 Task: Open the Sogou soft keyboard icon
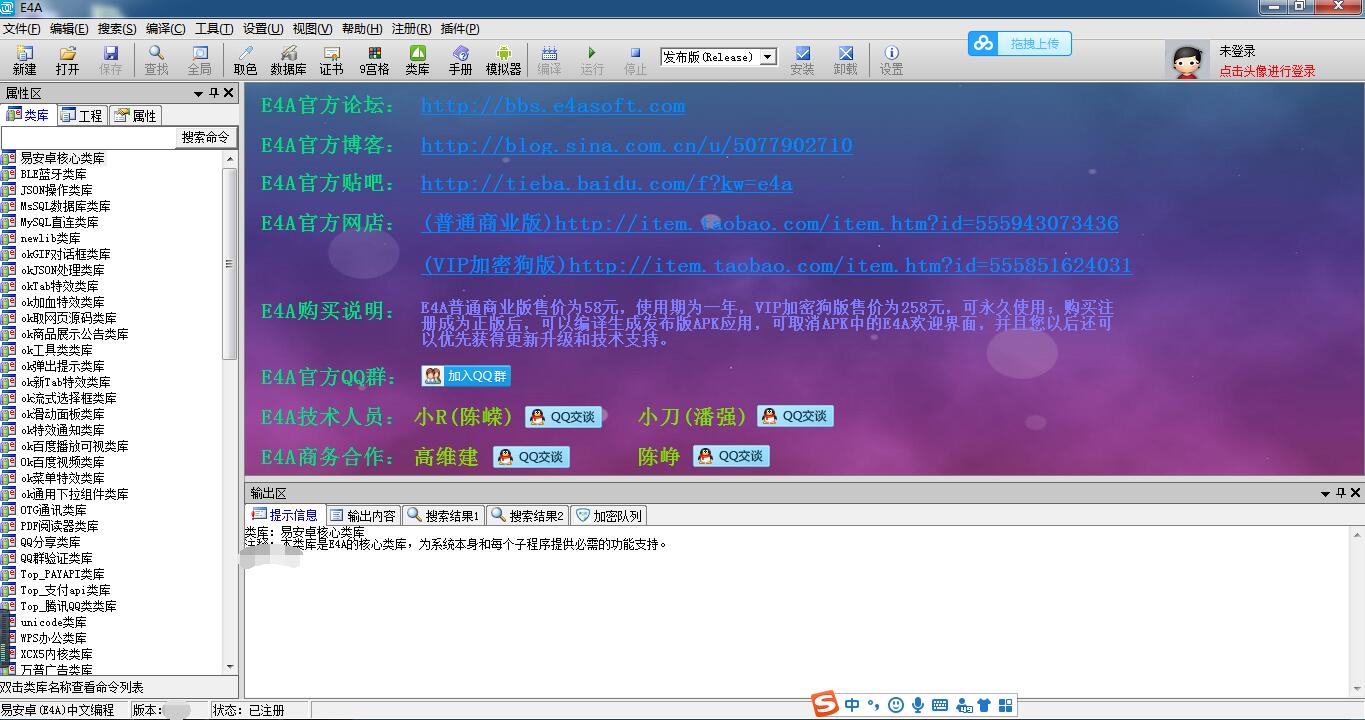click(940, 705)
